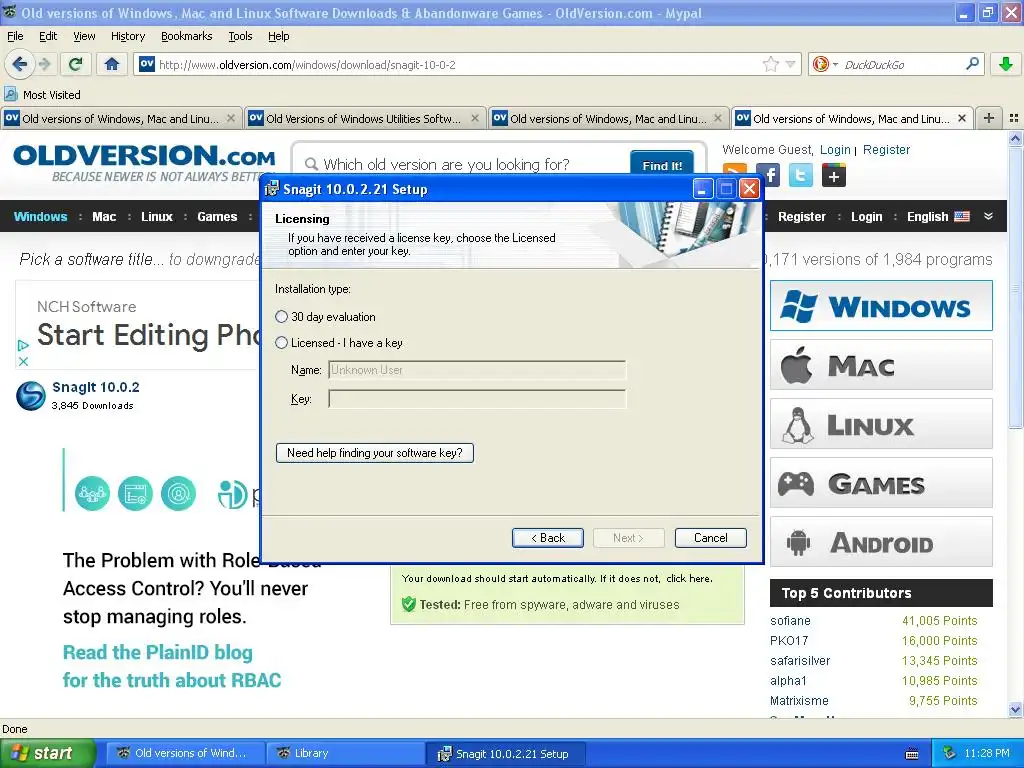This screenshot has height=768, width=1024.
Task: Click the ad's target circle icon
Action: click(x=178, y=494)
